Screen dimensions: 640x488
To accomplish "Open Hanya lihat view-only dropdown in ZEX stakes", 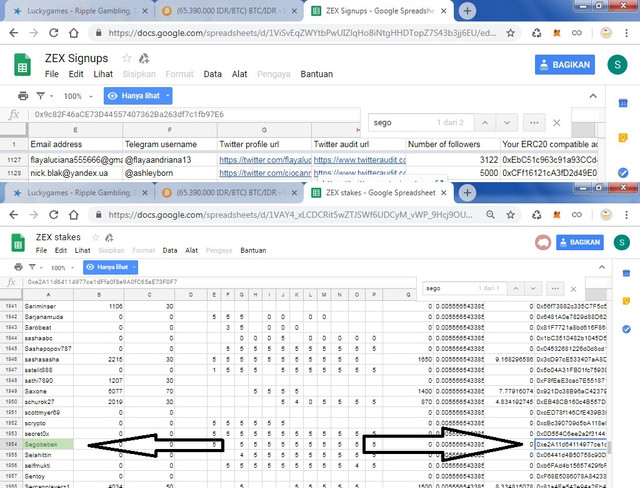I will click(110, 267).
